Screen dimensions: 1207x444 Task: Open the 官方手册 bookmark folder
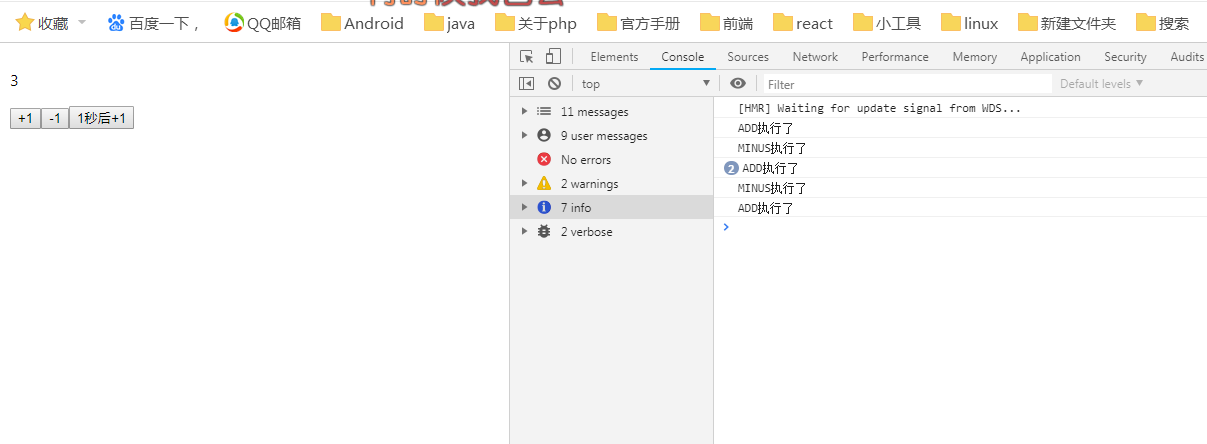click(638, 23)
